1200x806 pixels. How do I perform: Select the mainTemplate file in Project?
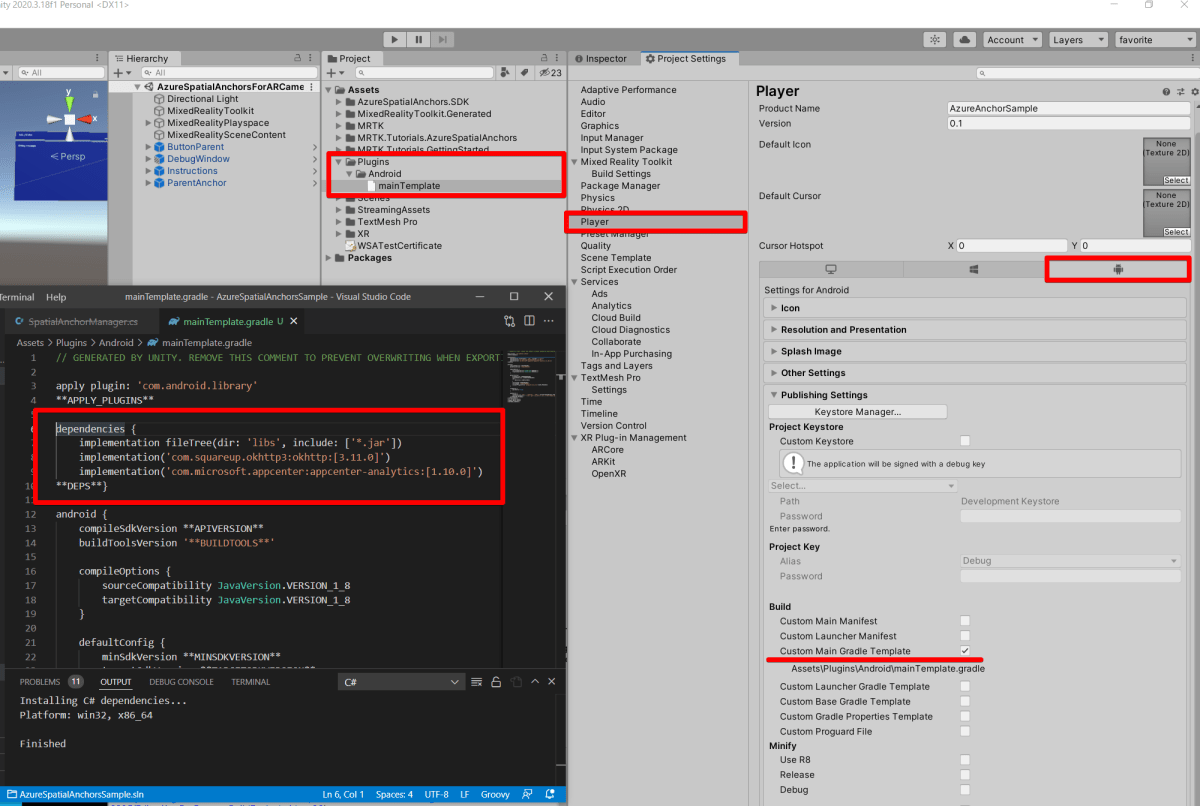click(x=408, y=186)
